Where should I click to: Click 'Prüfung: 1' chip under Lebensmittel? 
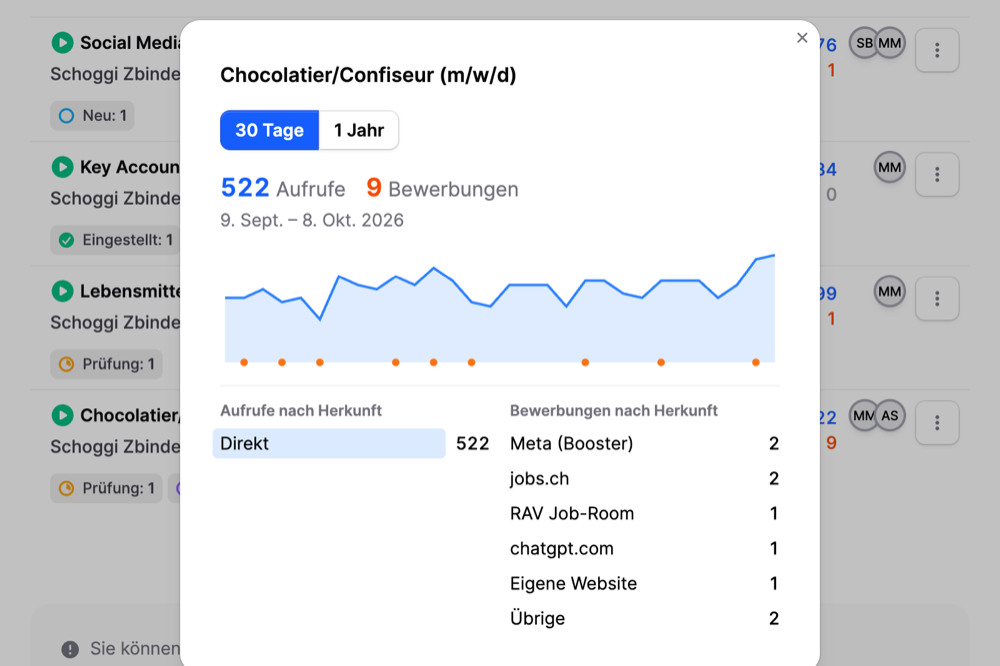pyautogui.click(x=107, y=364)
